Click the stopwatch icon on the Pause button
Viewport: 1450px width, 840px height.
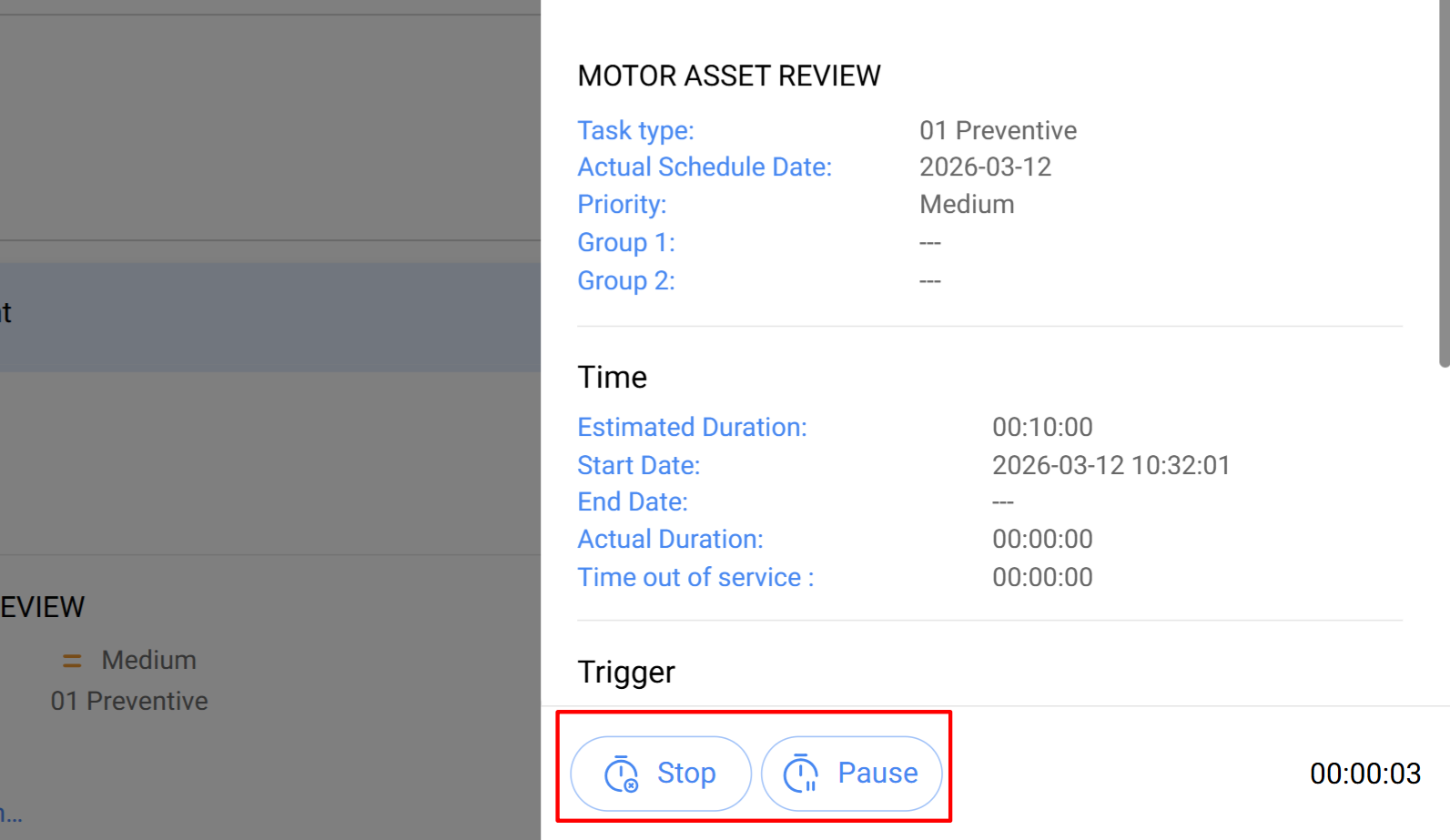click(801, 774)
